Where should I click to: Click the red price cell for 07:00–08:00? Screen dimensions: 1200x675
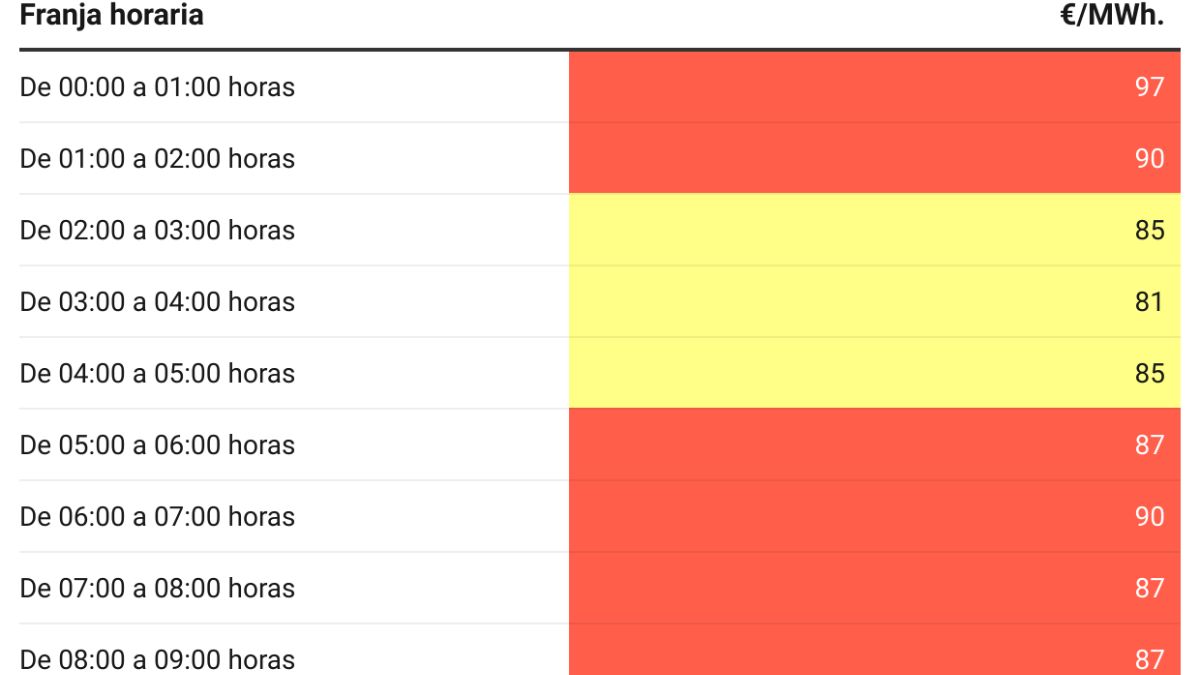pyautogui.click(x=874, y=589)
